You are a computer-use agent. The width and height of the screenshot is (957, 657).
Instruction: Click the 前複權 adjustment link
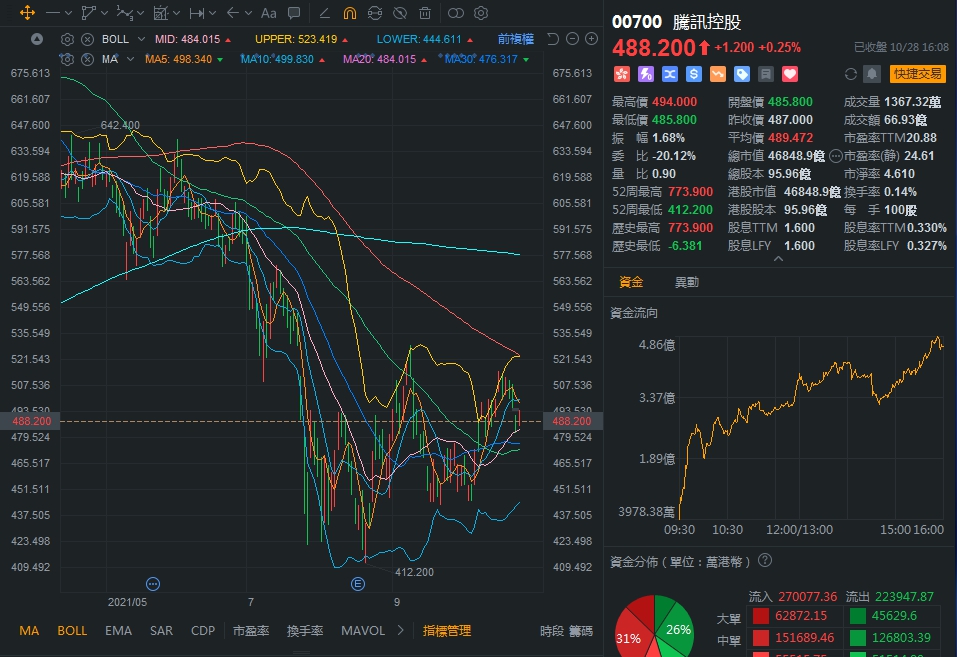point(516,39)
